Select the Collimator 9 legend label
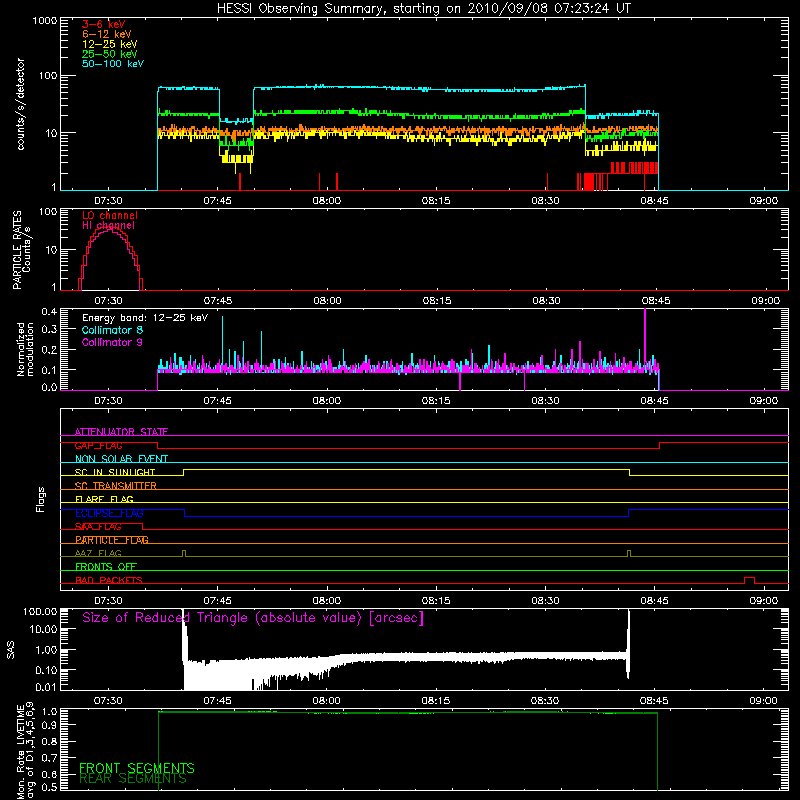The image size is (800, 800). [x=112, y=342]
